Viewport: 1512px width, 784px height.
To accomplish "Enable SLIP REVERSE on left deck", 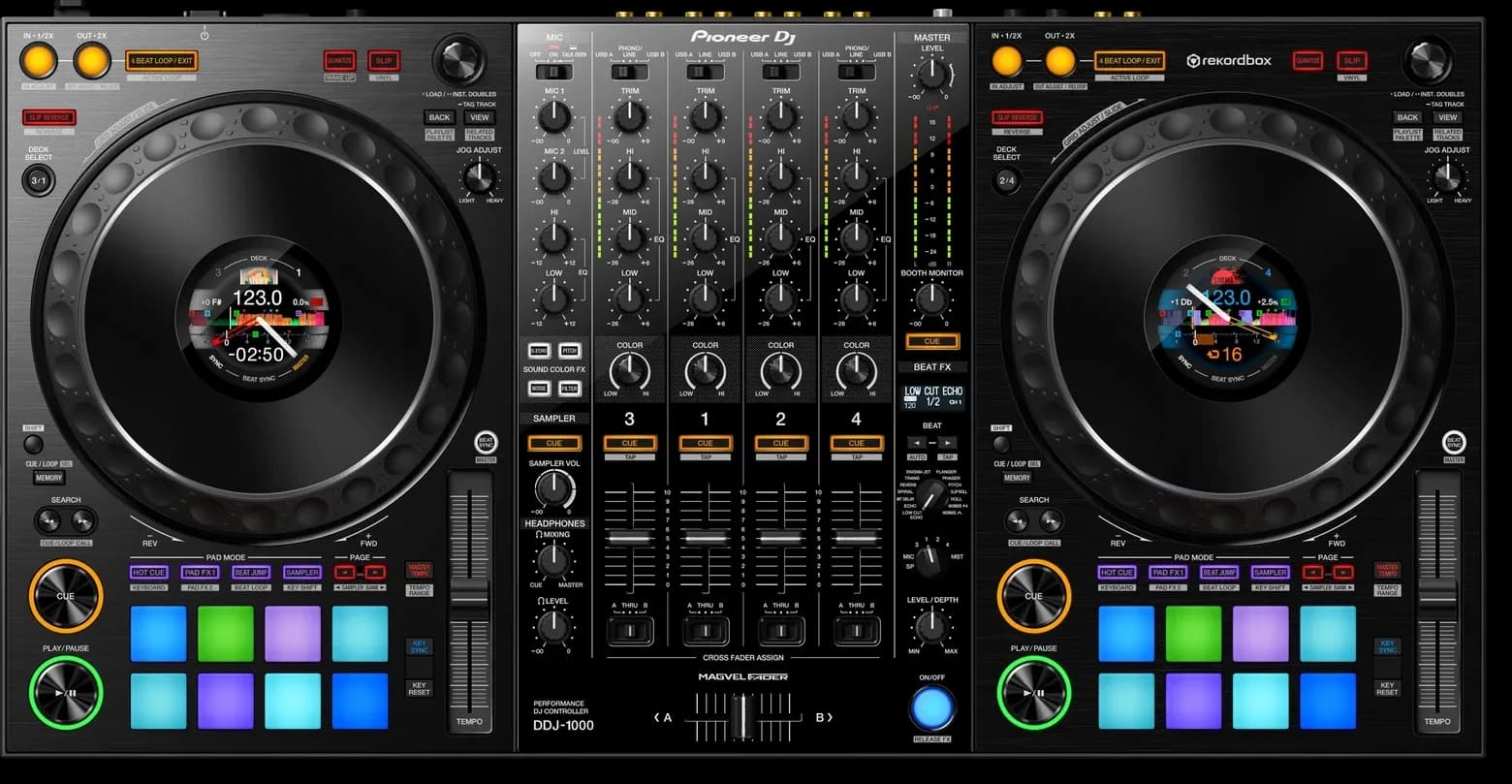I will [49, 118].
